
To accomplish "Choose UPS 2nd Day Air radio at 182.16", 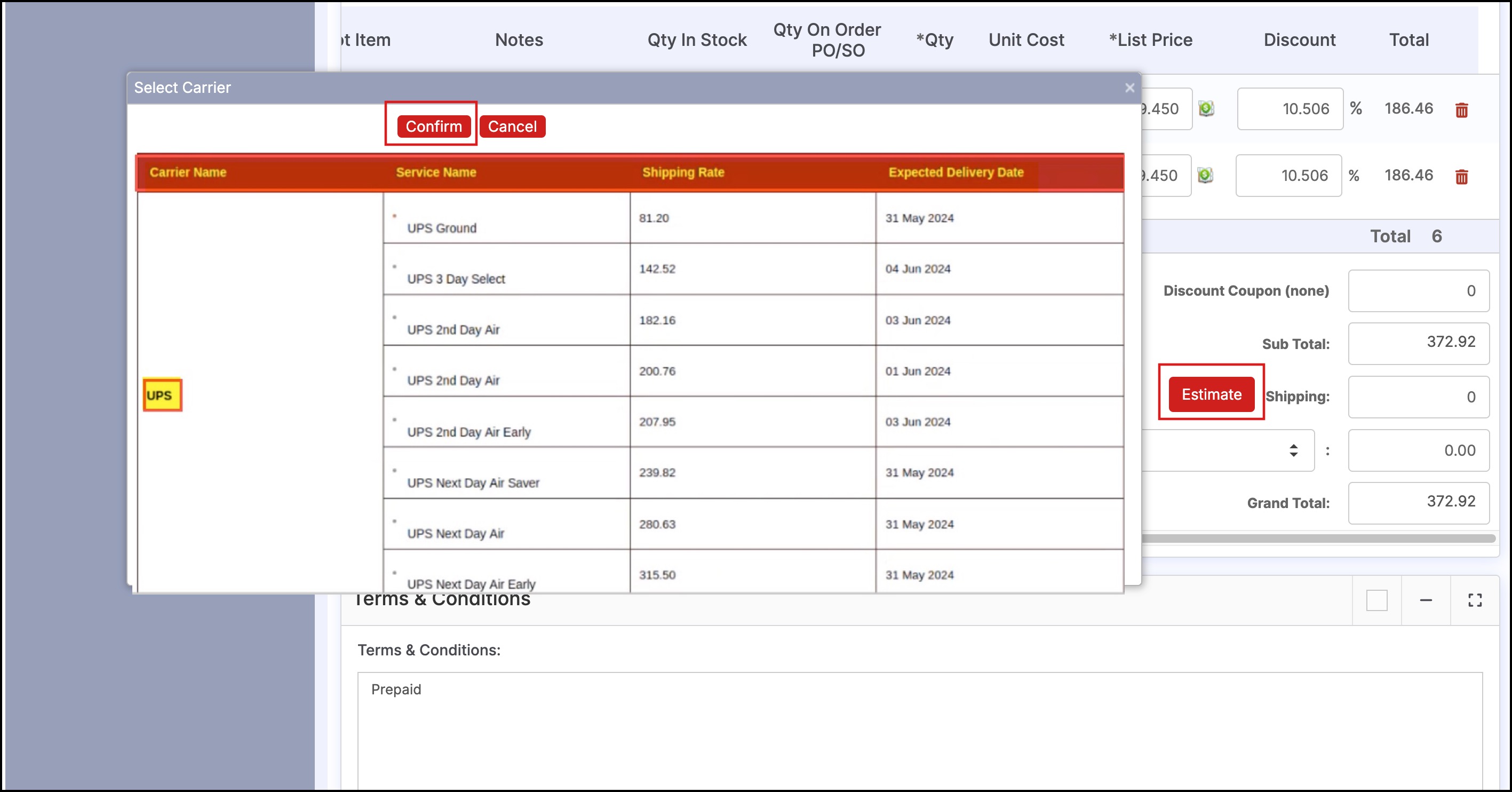I will [394, 318].
